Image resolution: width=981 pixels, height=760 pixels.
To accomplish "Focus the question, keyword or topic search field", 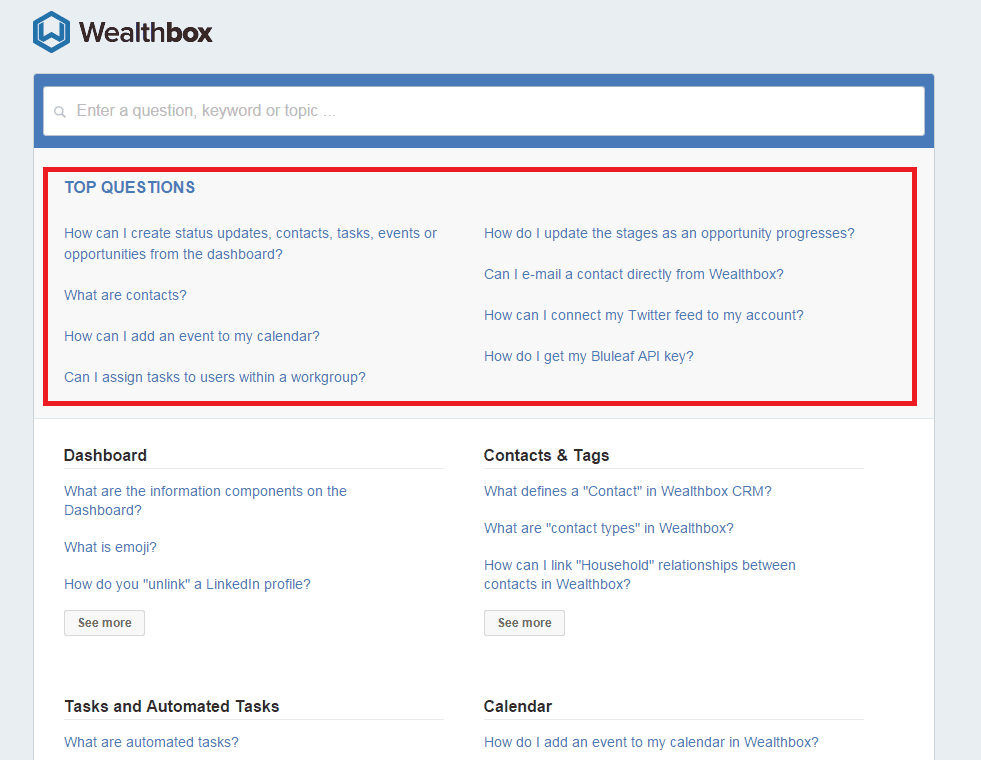I will [x=484, y=111].
